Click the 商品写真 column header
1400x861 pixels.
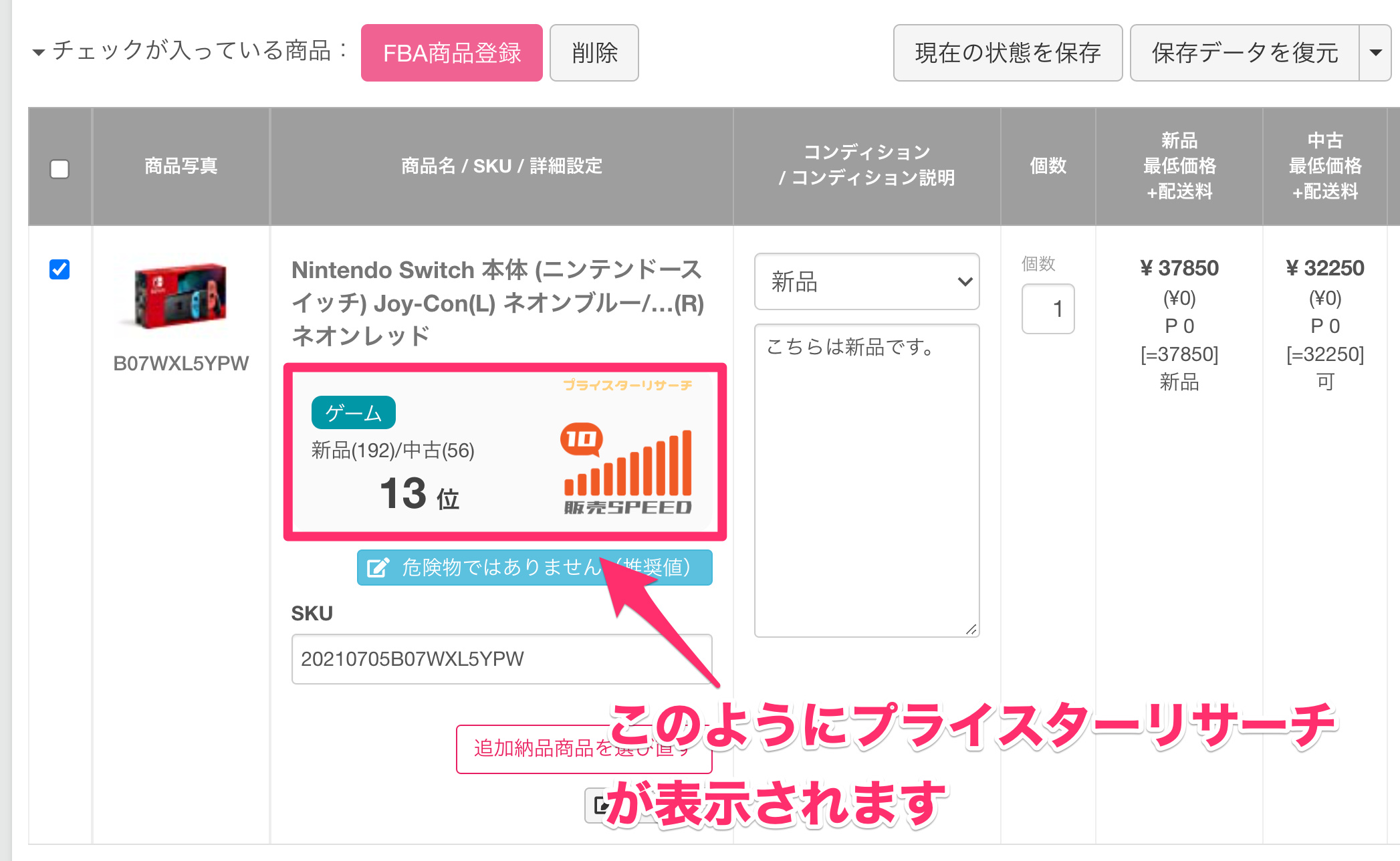(181, 166)
